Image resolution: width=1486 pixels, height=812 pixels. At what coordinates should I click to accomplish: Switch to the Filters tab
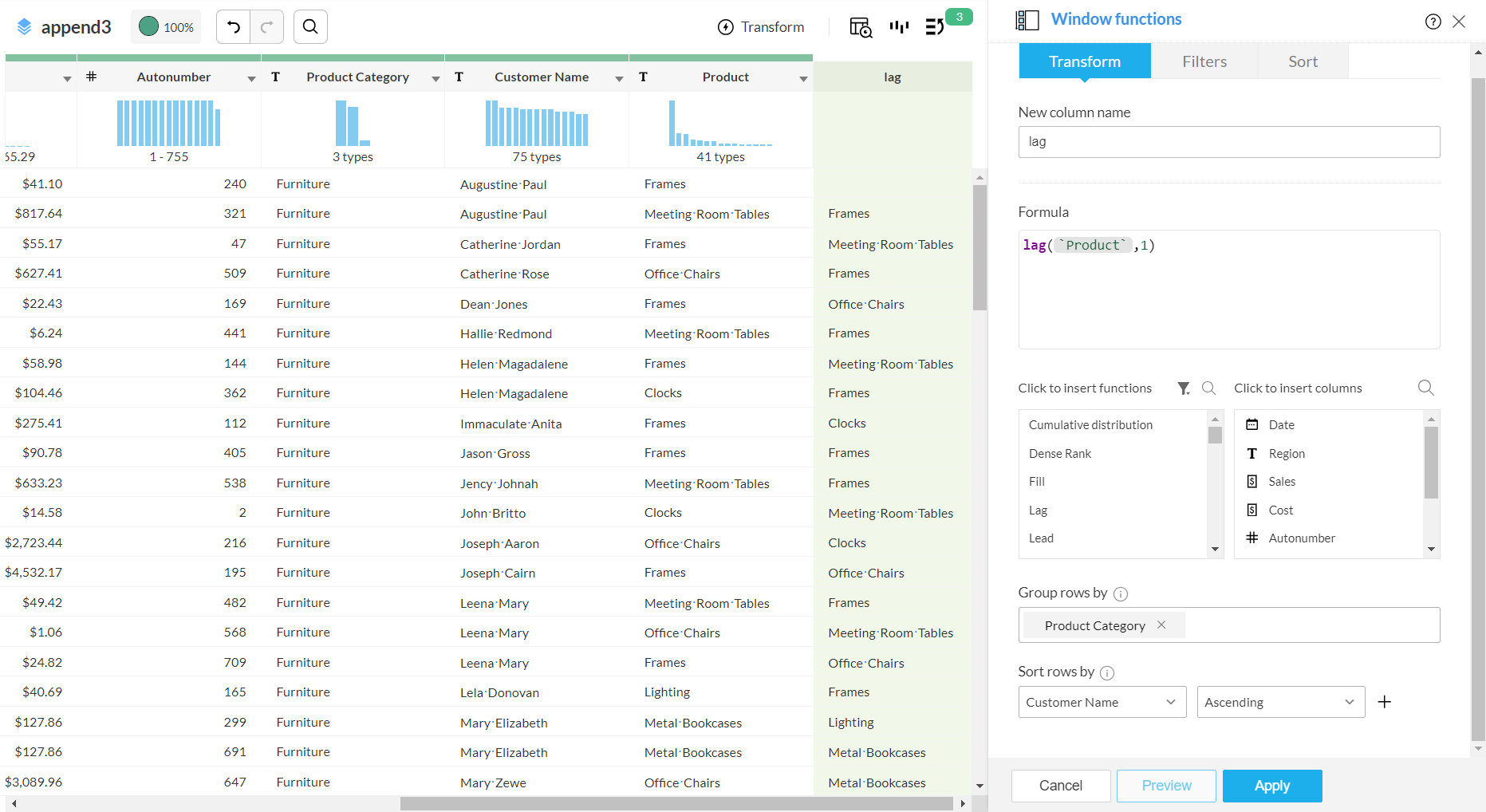(x=1204, y=61)
